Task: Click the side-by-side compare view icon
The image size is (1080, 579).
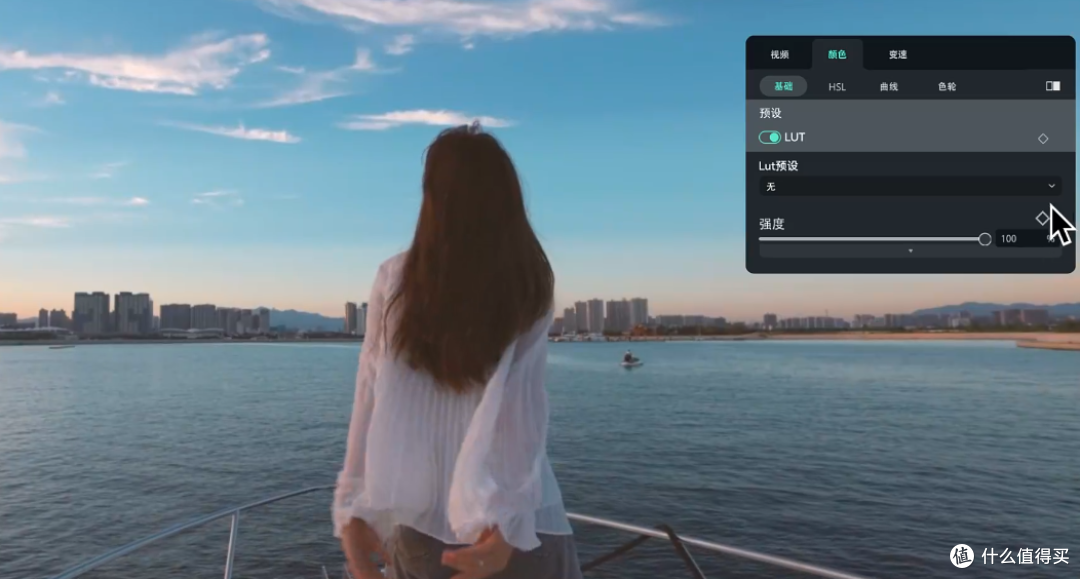Action: [x=1052, y=86]
